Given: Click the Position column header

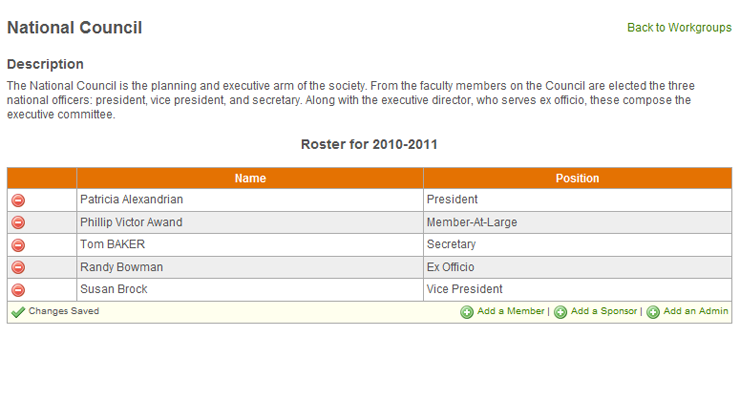Looking at the screenshot, I should [578, 178].
